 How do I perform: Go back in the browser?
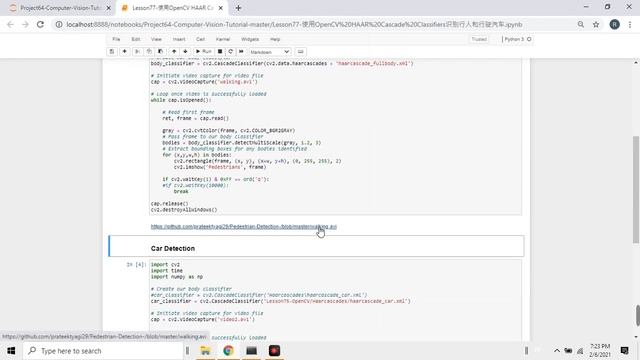coord(10,24)
